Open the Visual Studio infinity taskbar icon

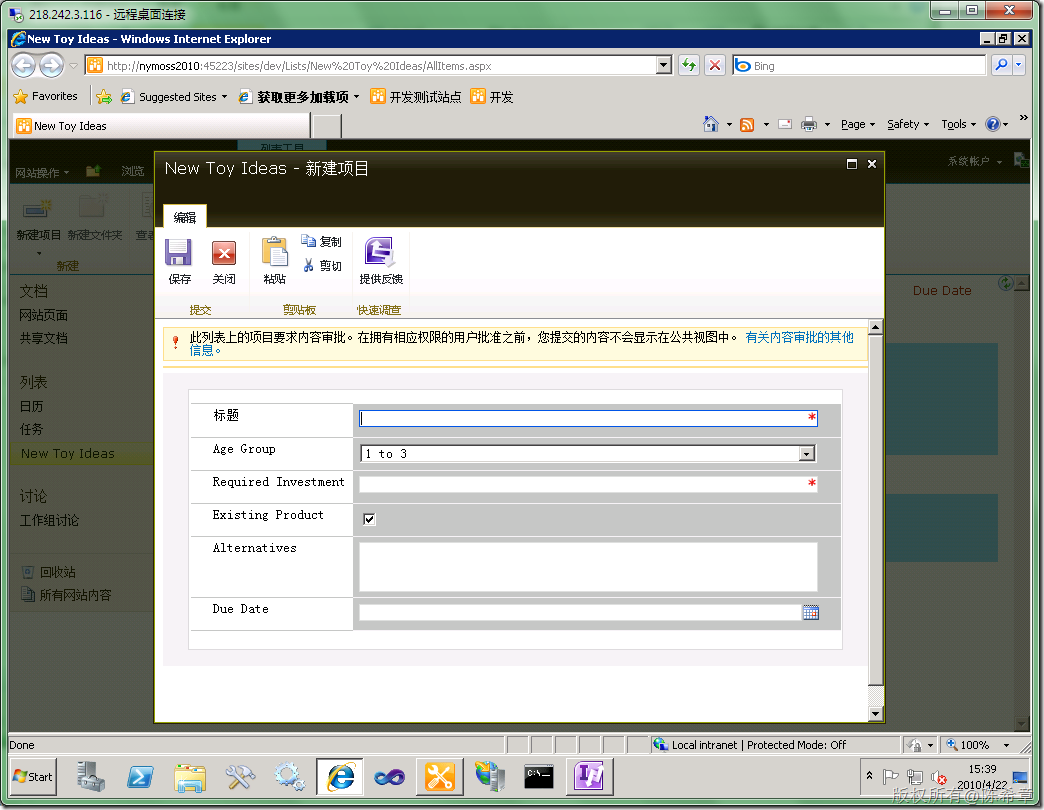[x=390, y=777]
